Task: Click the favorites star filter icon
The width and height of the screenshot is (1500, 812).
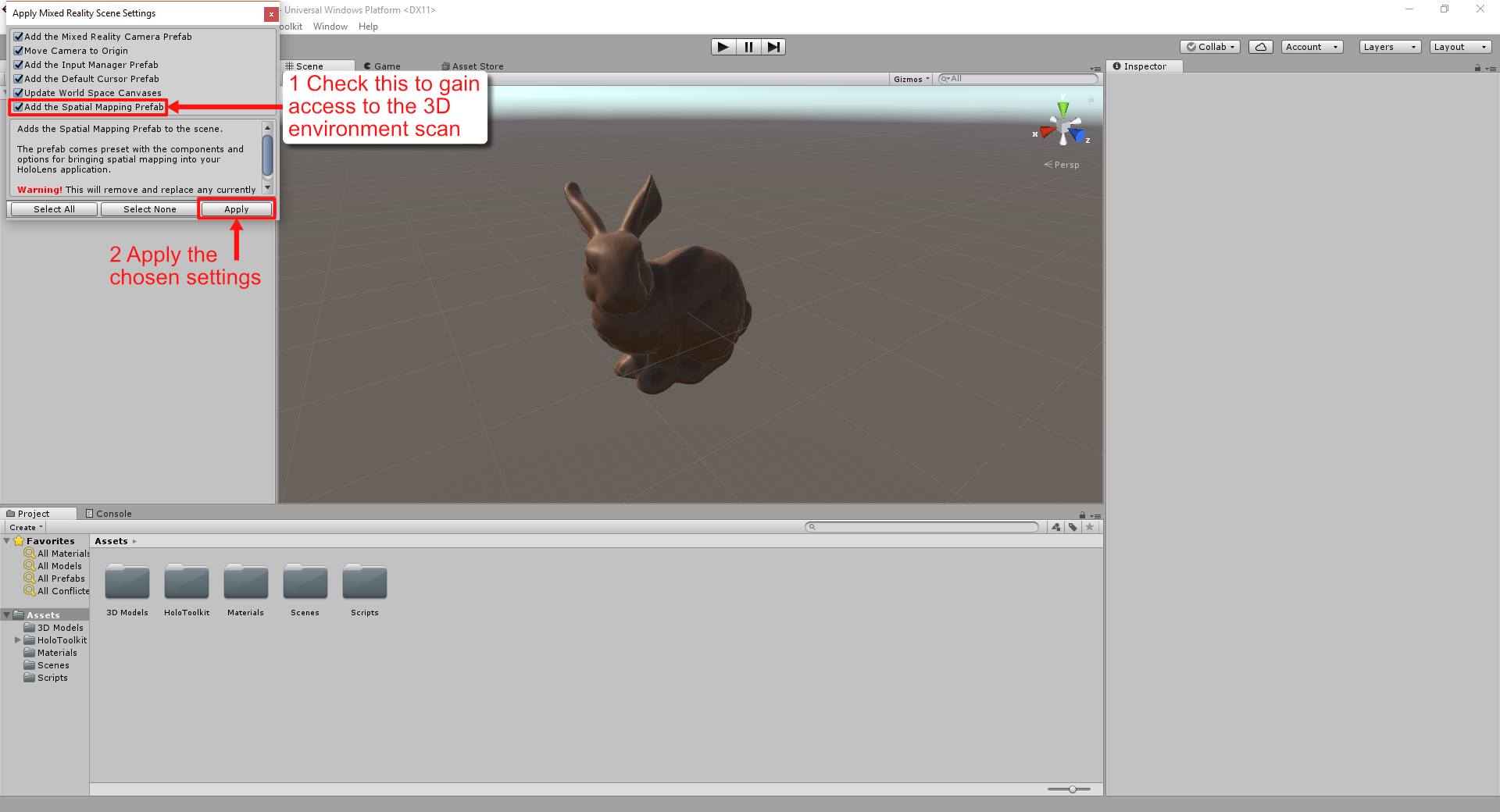Action: [x=1090, y=527]
